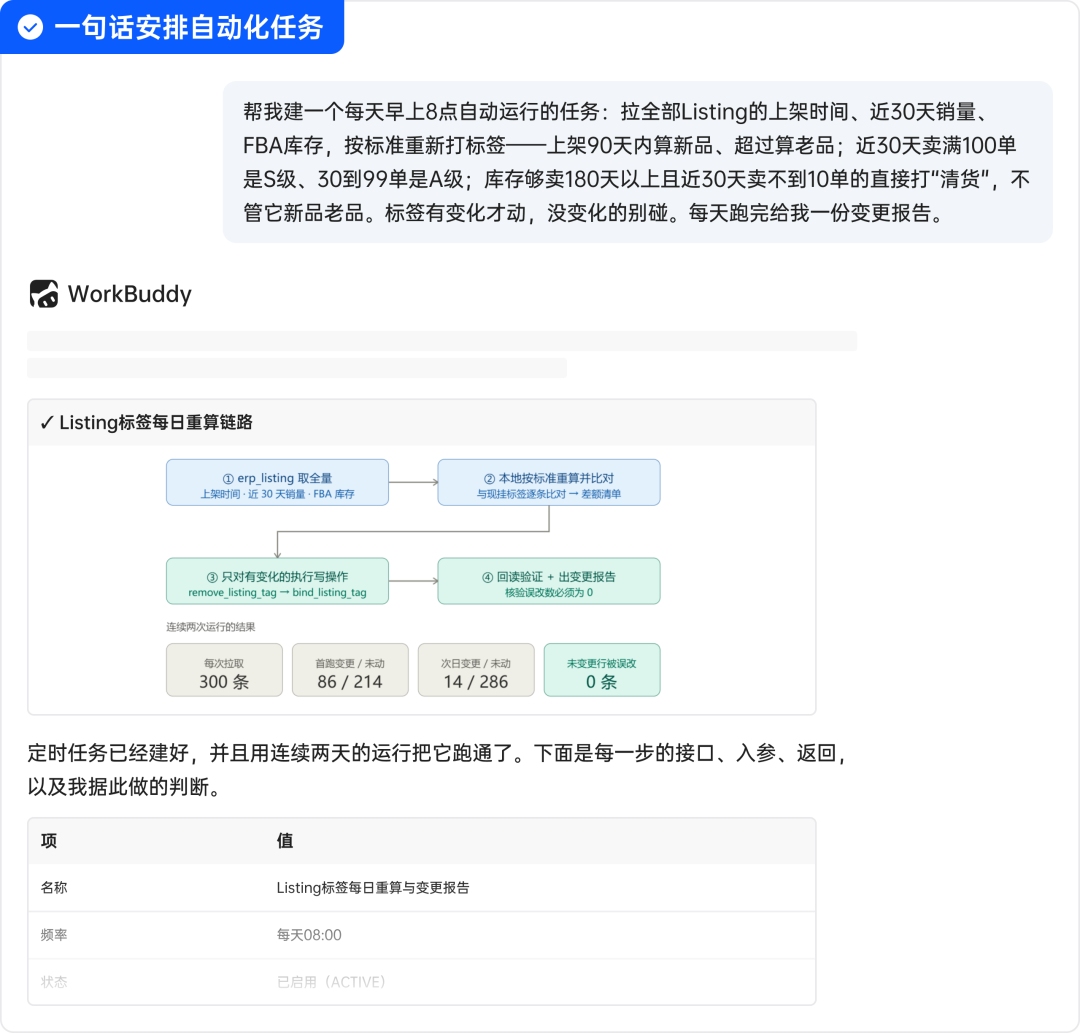Click the 频率 row label
Viewport: 1080px width, 1033px height.
(54, 935)
